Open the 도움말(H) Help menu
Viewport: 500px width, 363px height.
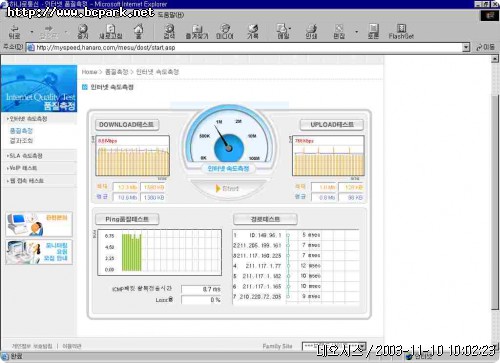coord(171,15)
